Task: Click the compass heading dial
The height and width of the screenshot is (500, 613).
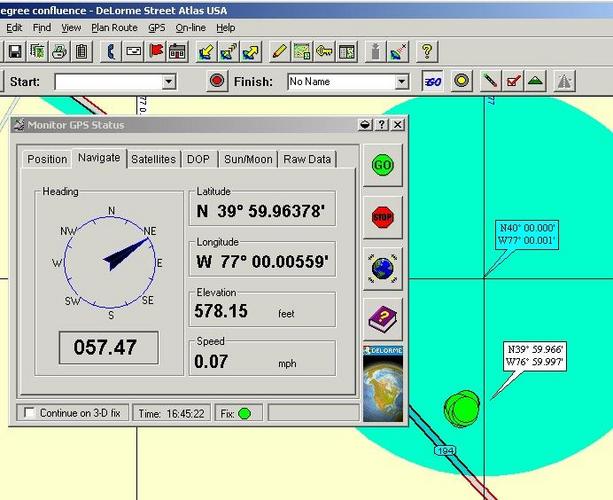Action: coord(109,263)
